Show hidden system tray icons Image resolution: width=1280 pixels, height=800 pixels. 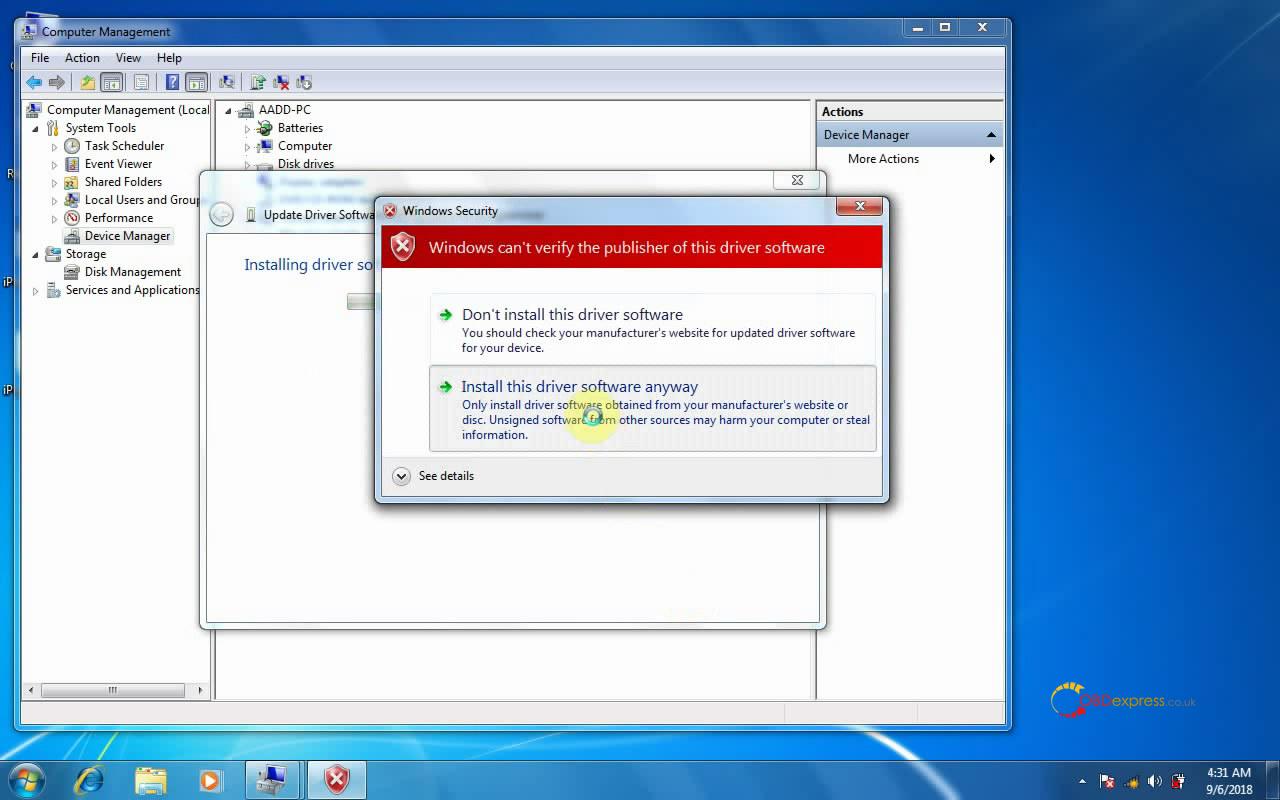click(x=1082, y=781)
